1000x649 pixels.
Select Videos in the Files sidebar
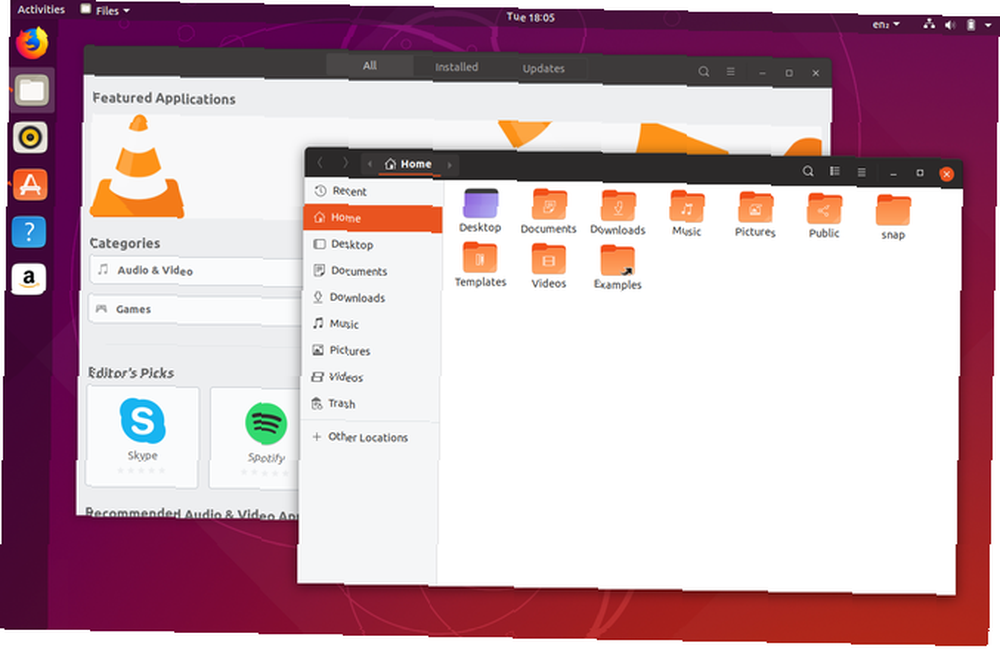(x=369, y=377)
